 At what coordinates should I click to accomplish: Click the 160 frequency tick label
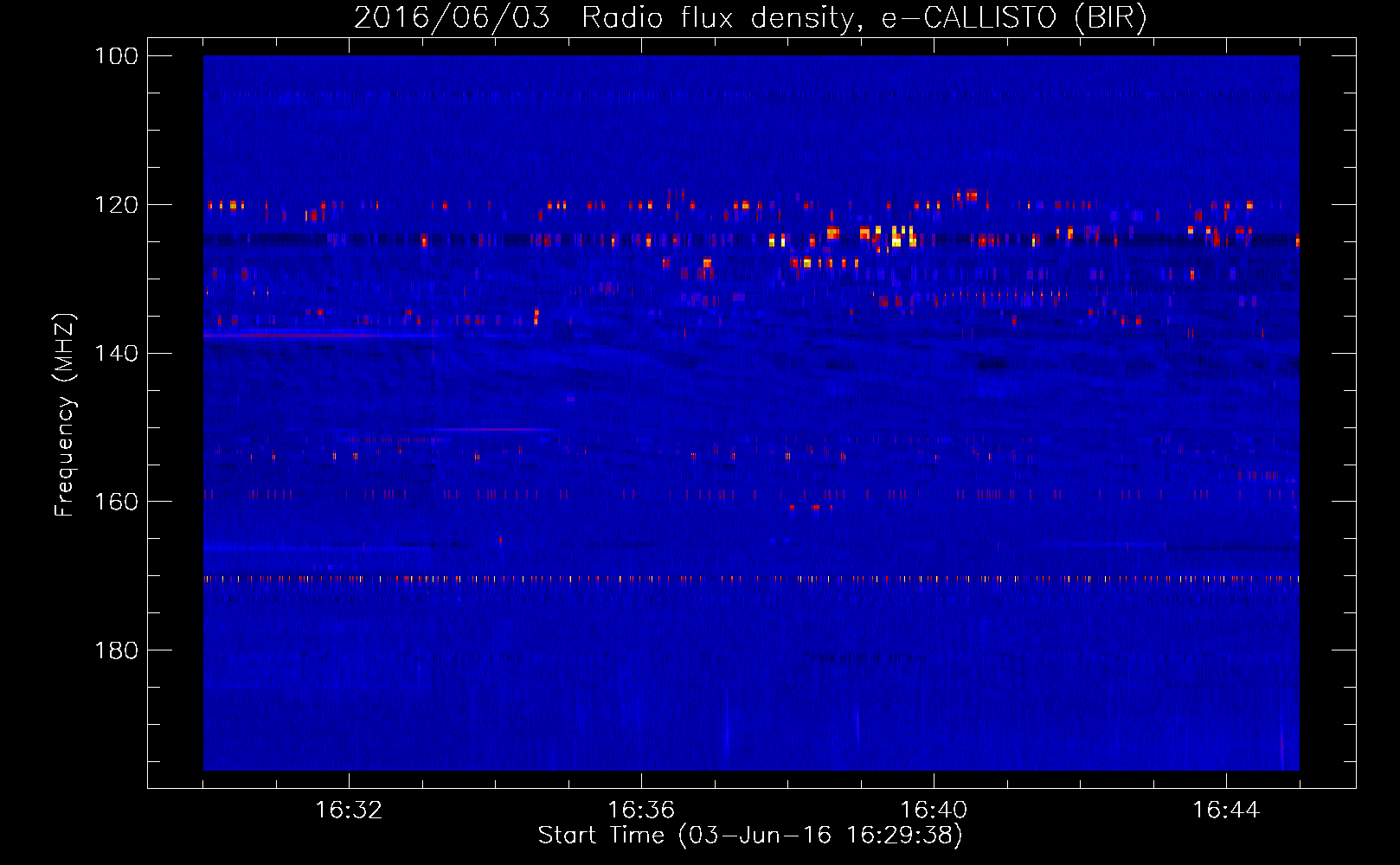[116, 502]
